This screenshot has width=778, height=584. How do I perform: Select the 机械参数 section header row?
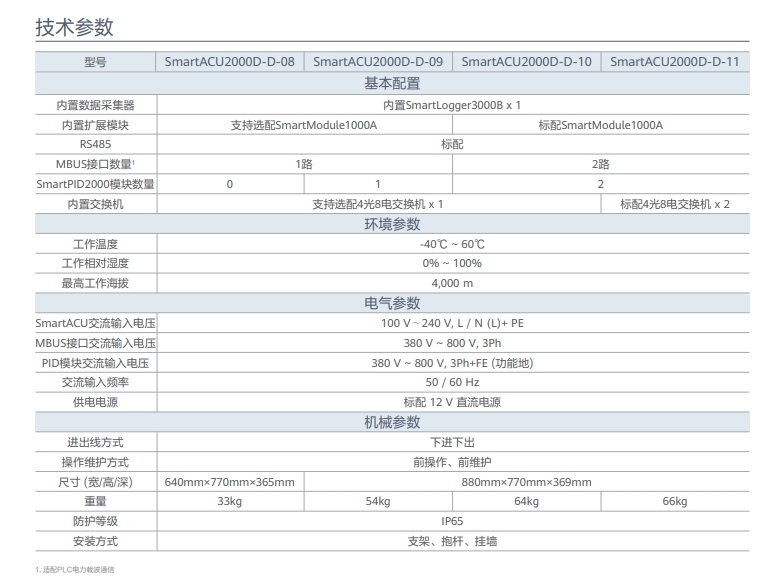click(x=391, y=422)
